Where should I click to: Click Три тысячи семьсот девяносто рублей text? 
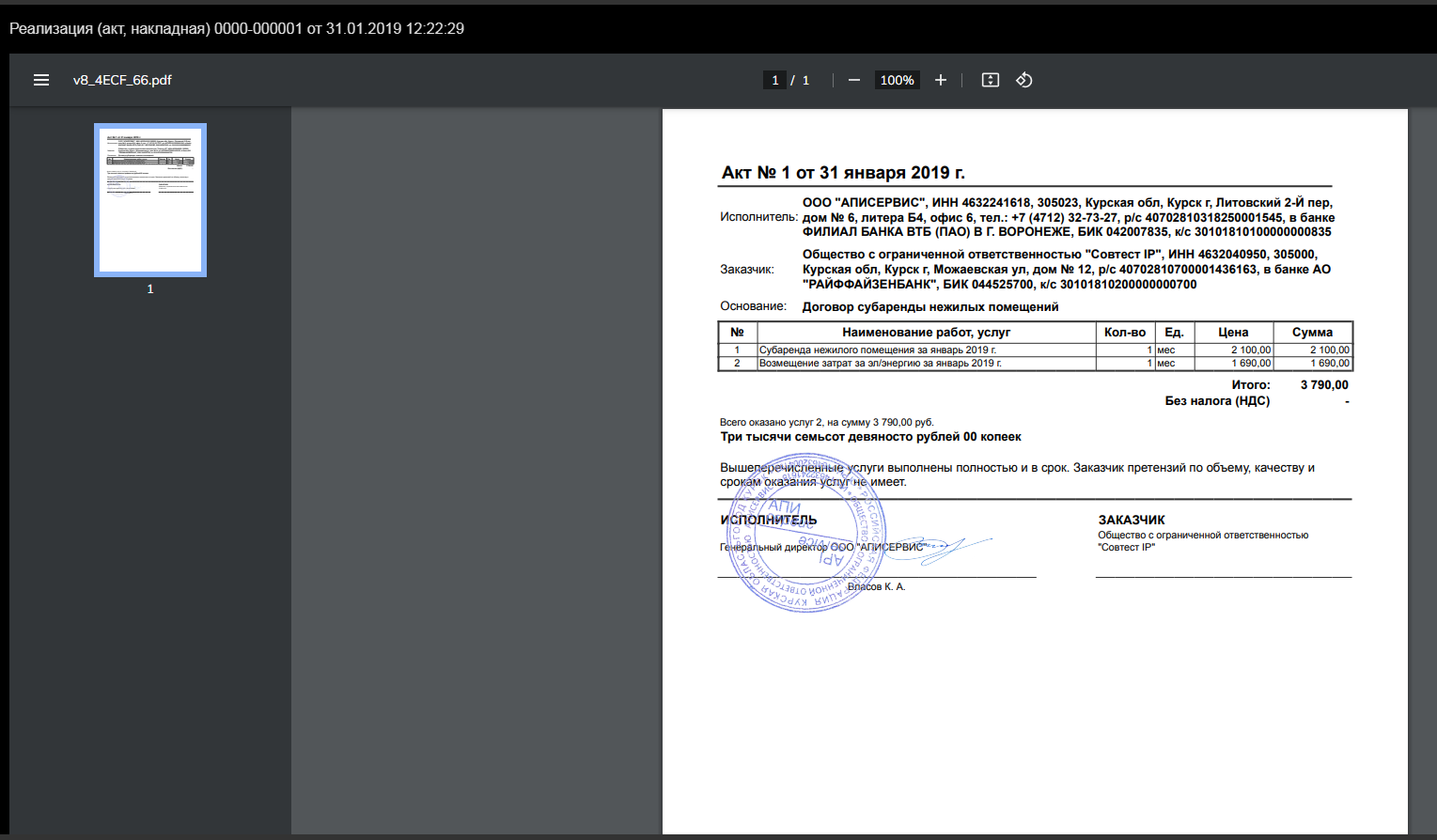(x=870, y=437)
